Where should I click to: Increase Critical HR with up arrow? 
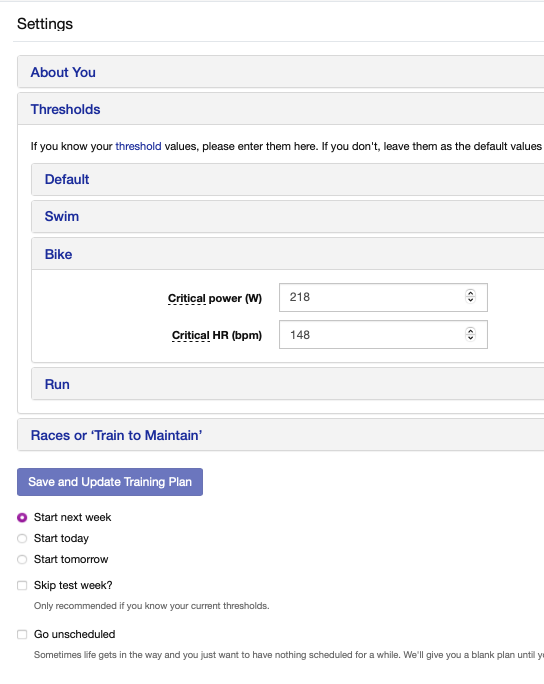(470, 331)
